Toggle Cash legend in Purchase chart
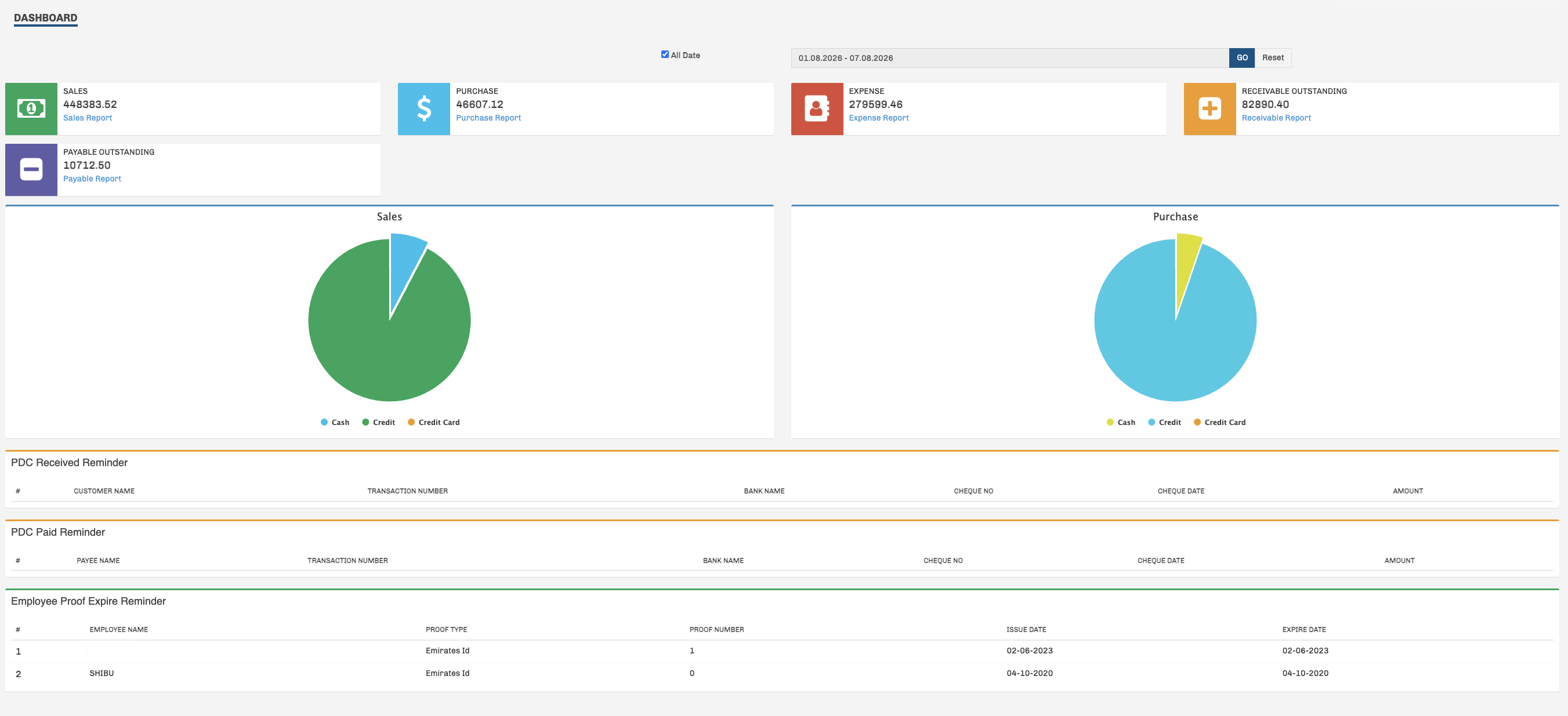This screenshot has width=1568, height=716. tap(1121, 422)
